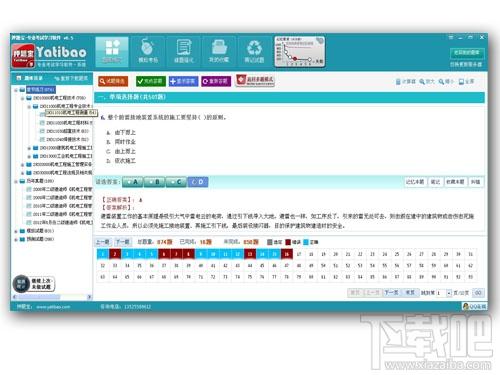Switch to full screen (全屏) icon

[467, 81]
